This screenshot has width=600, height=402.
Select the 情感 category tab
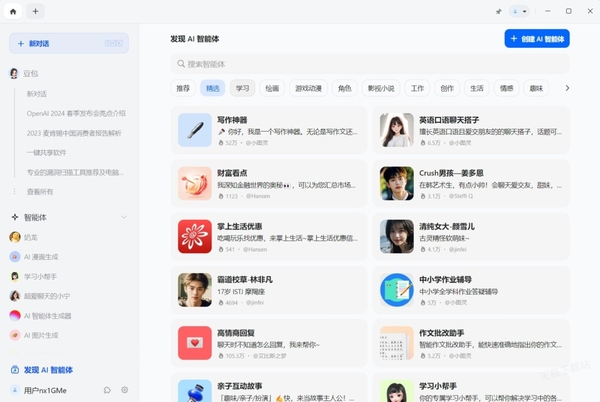coord(506,88)
